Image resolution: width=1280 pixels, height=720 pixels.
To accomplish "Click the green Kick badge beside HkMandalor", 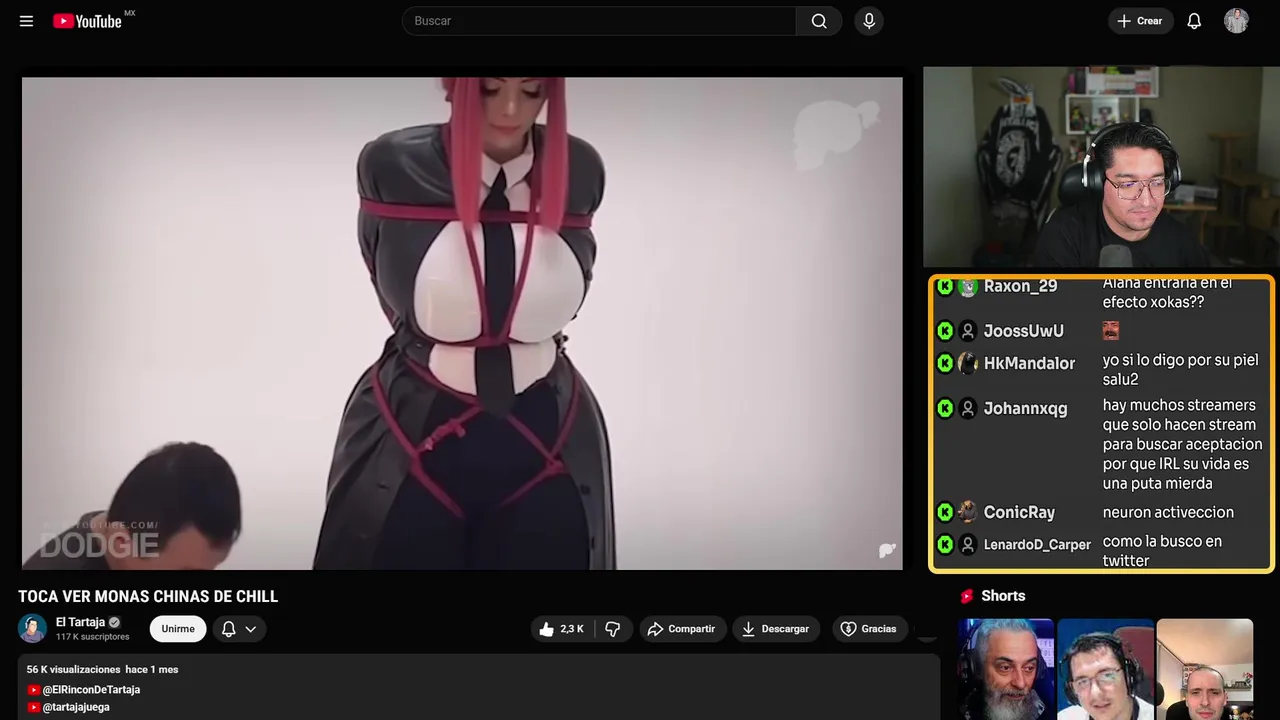I will click(x=945, y=363).
